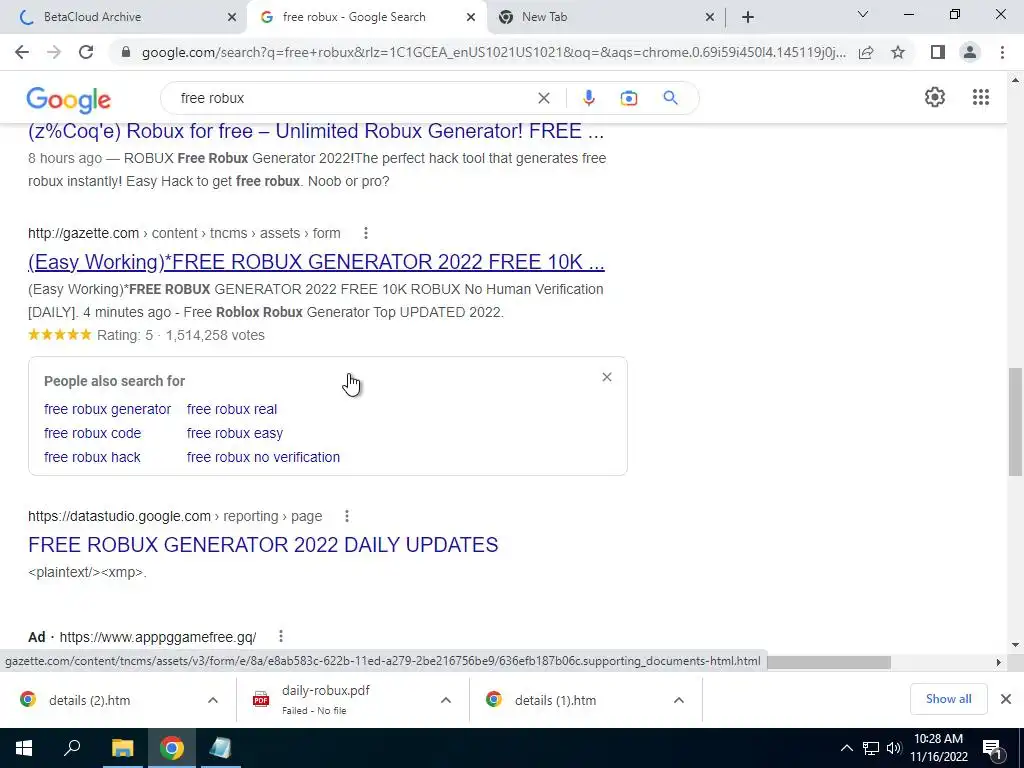This screenshot has width=1024, height=768.
Task: Expand options for details (2).htm download
Action: coord(212,700)
